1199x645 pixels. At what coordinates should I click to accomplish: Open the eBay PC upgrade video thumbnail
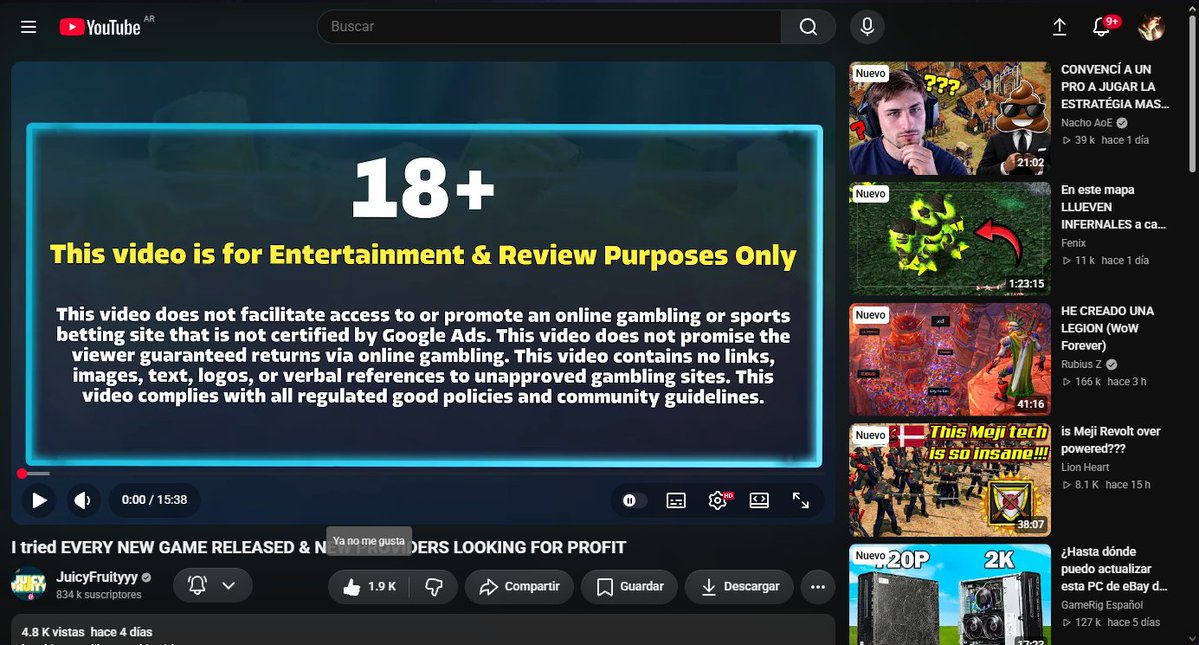[950, 595]
